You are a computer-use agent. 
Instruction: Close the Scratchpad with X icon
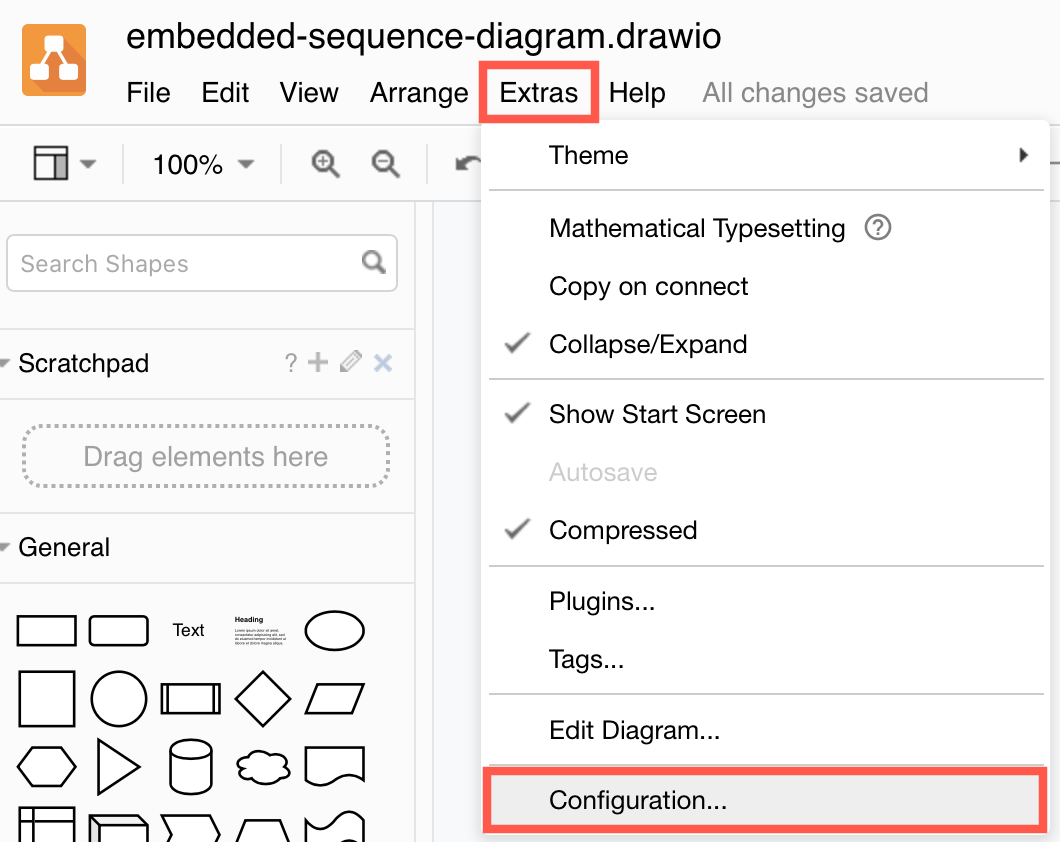coord(382,363)
